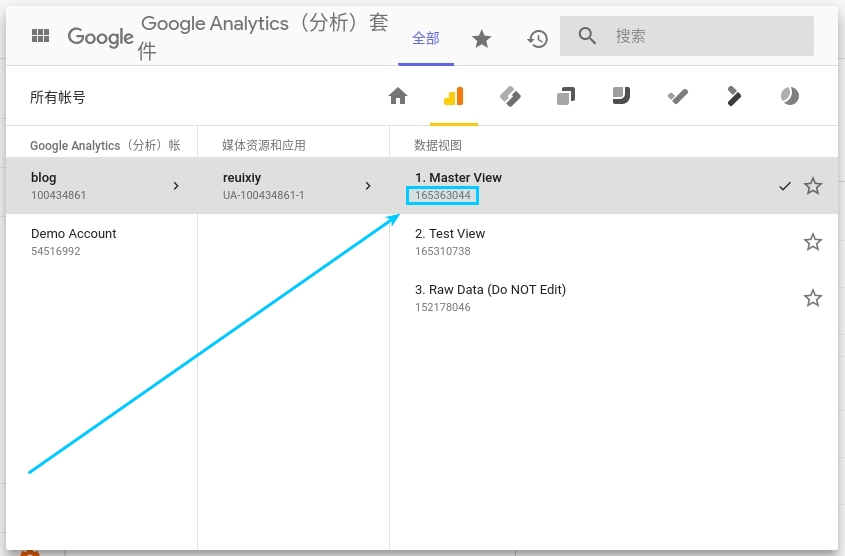Click the Google Analytics（分析）套件 title

[x=264, y=37]
